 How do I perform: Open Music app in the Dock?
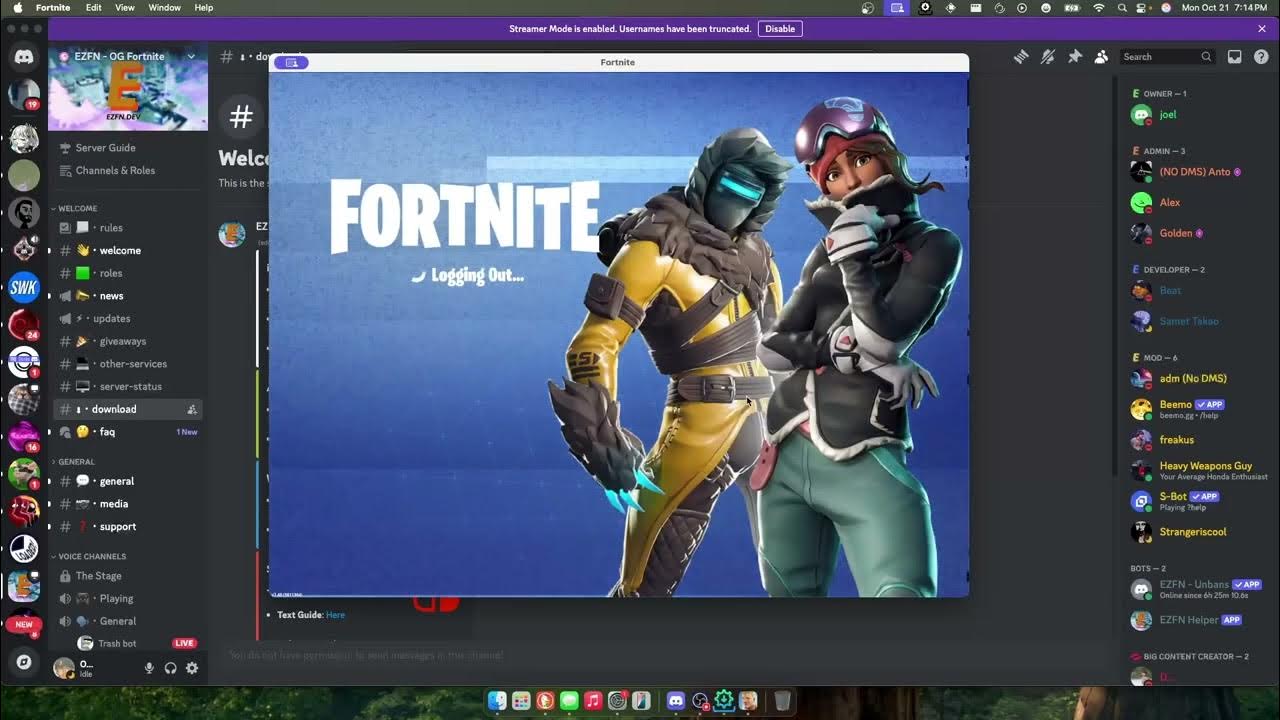(x=593, y=701)
